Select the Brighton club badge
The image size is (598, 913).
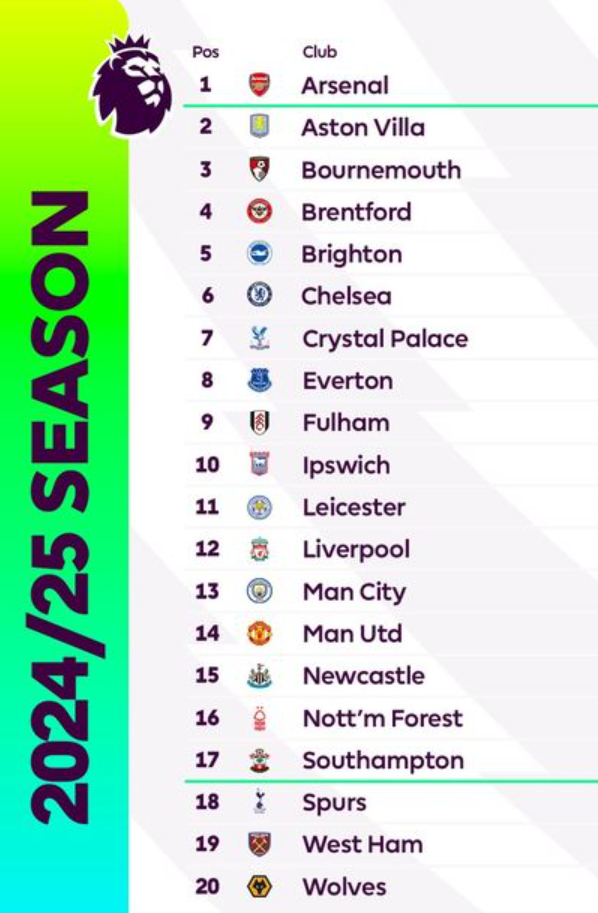pos(259,254)
